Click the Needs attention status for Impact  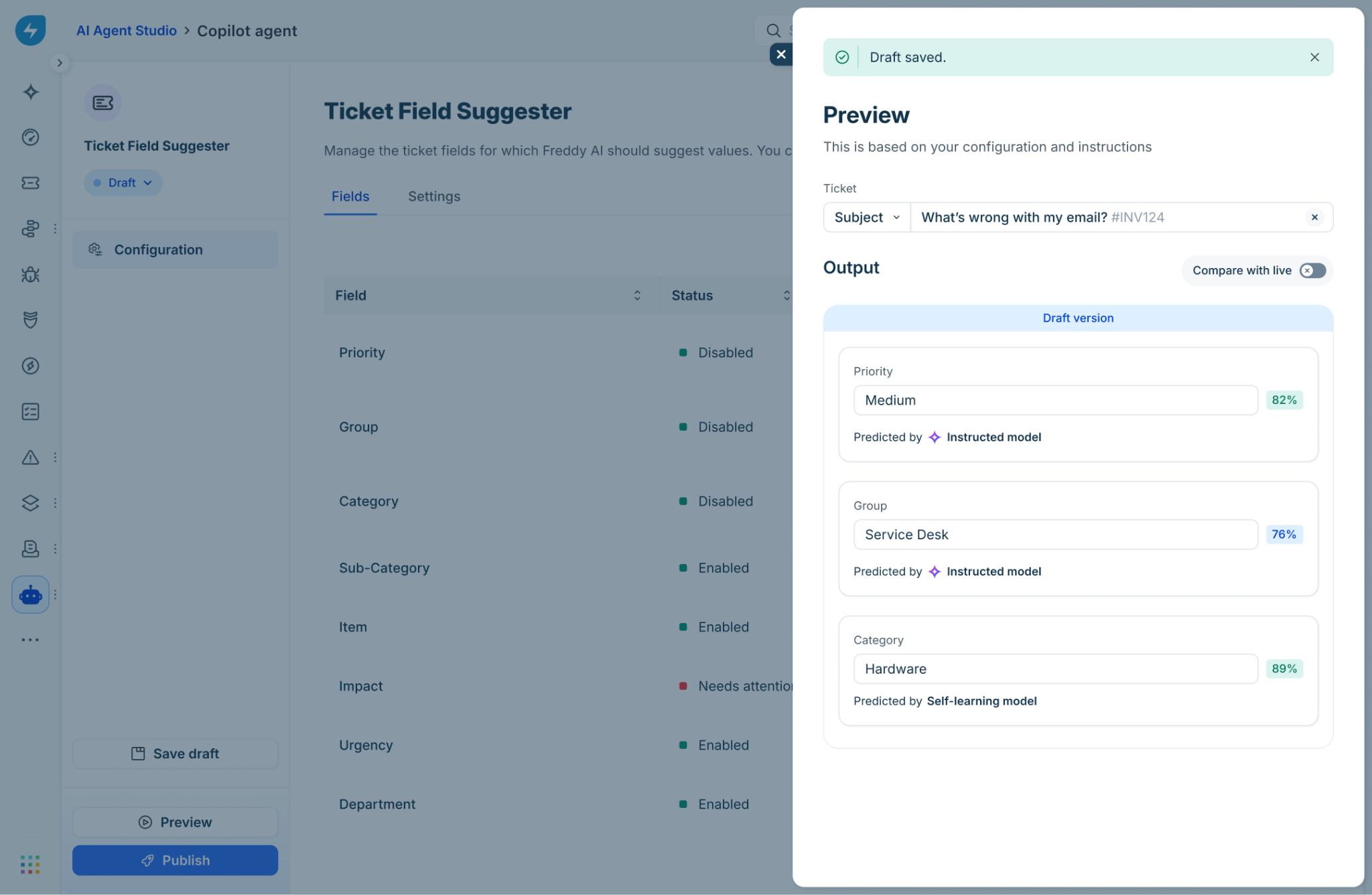tap(736, 686)
